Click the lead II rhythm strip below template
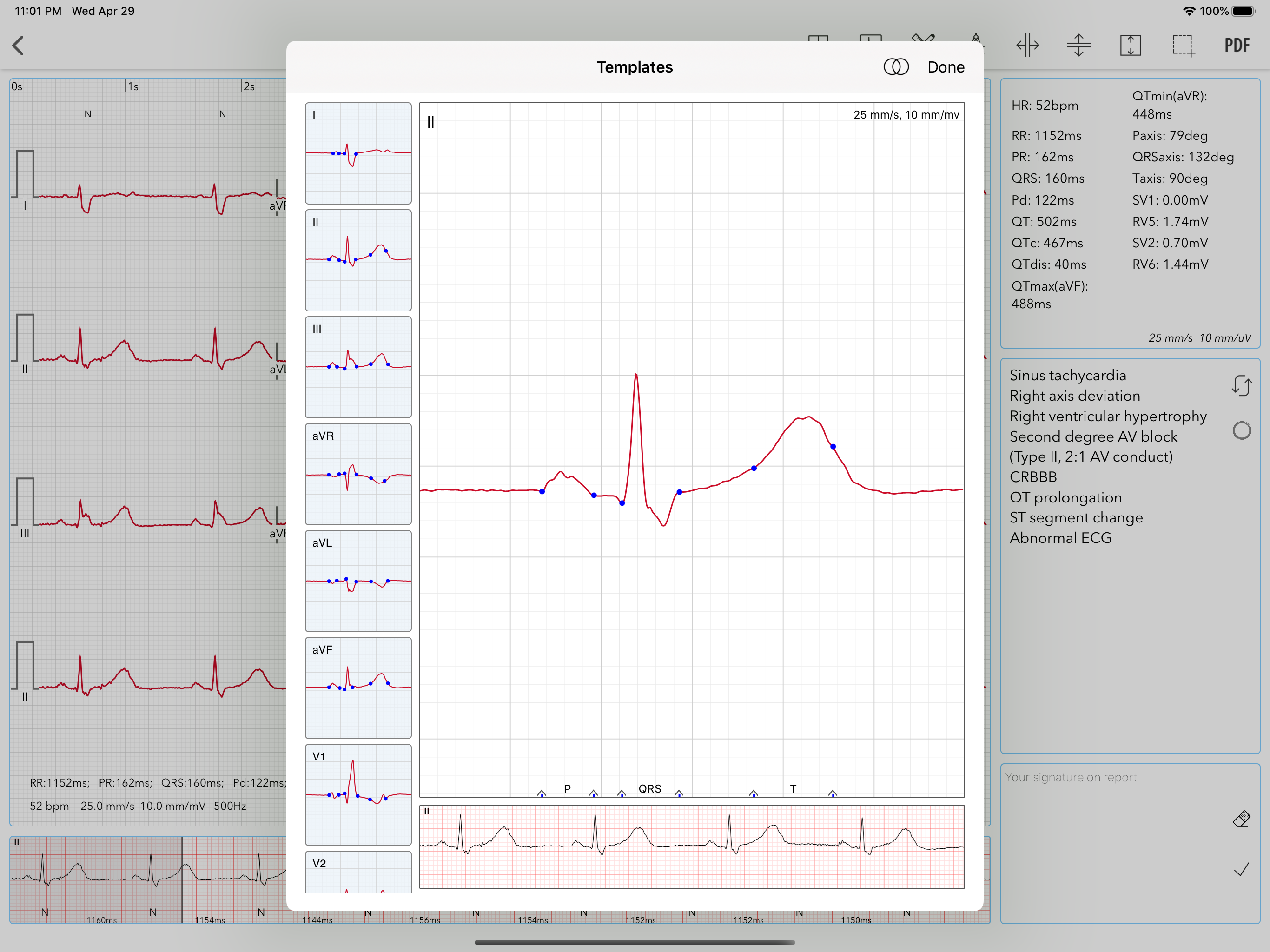This screenshot has height=952, width=1270. coord(691,846)
